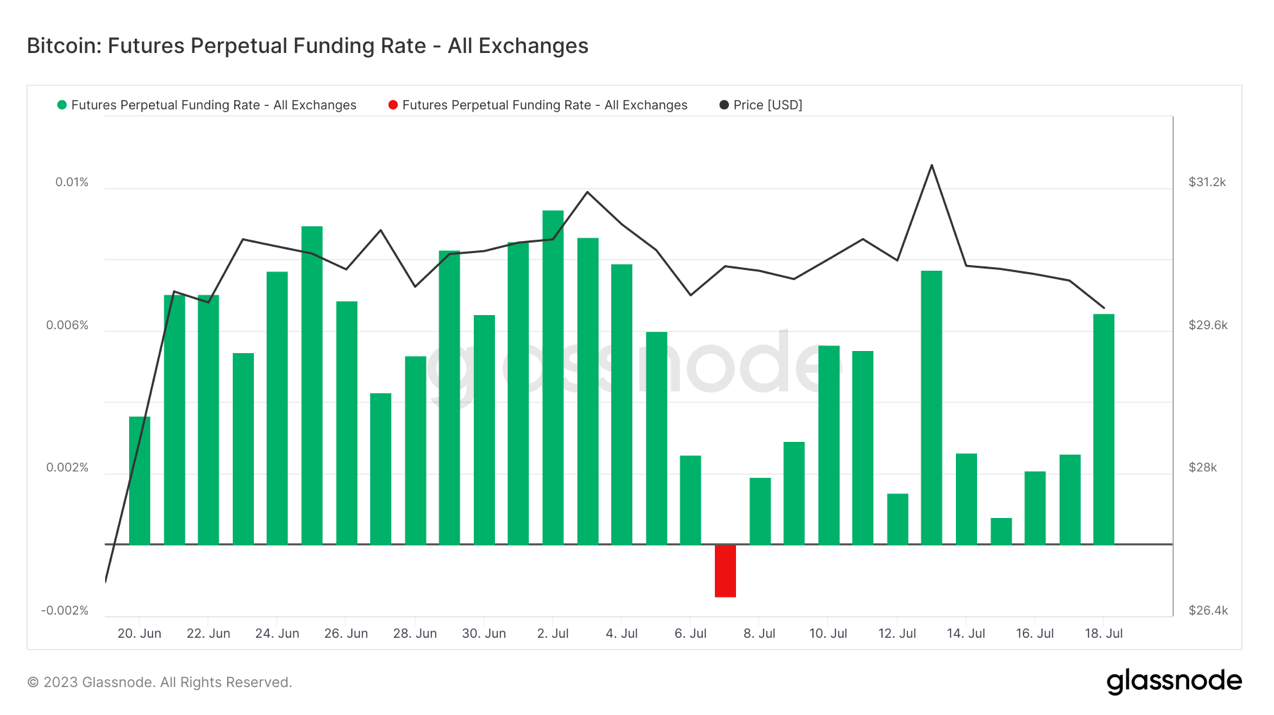Screen dimensions: 1274x715
Task: Select the green bar at 18 Jul
Action: click(1104, 429)
